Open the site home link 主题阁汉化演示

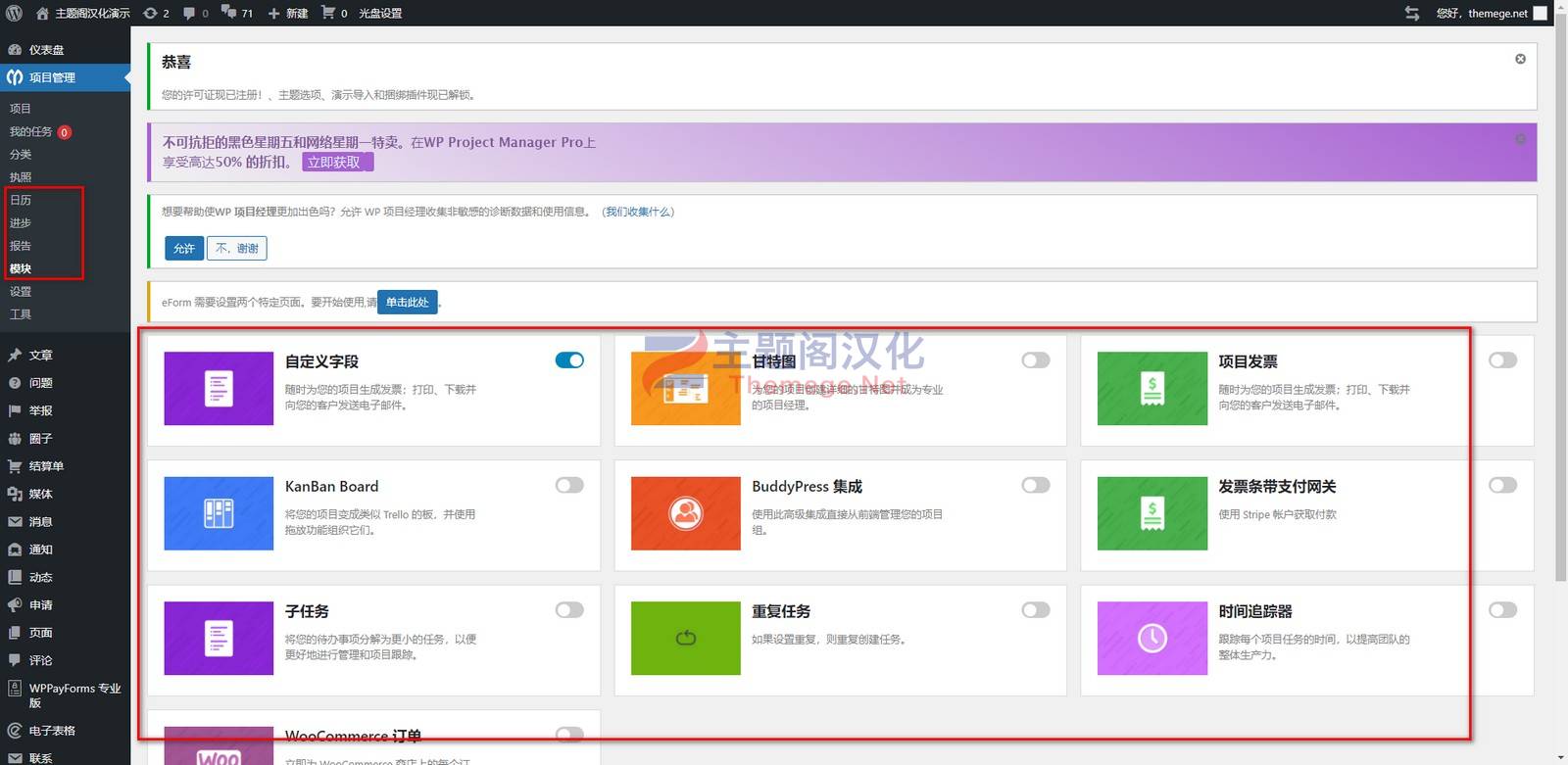(83, 13)
